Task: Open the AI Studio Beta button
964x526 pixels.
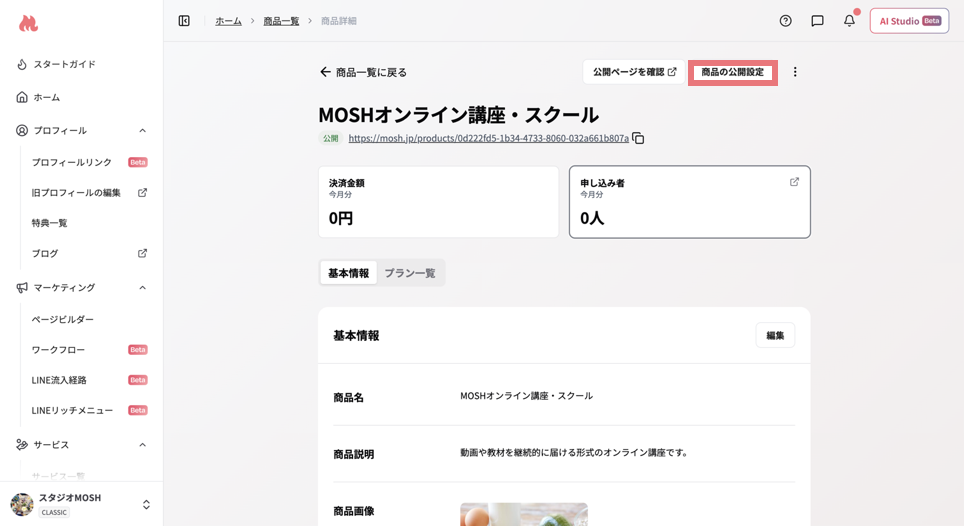Action: pyautogui.click(x=909, y=21)
